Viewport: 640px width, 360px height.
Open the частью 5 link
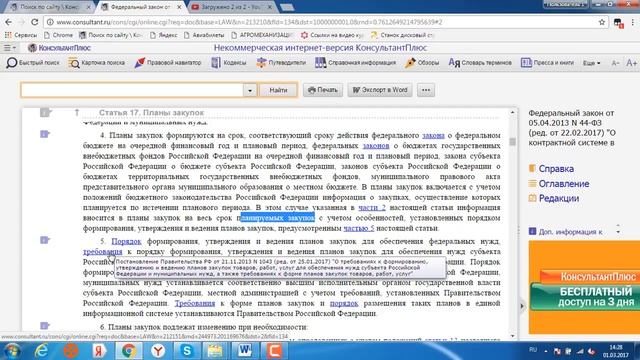(x=358, y=228)
